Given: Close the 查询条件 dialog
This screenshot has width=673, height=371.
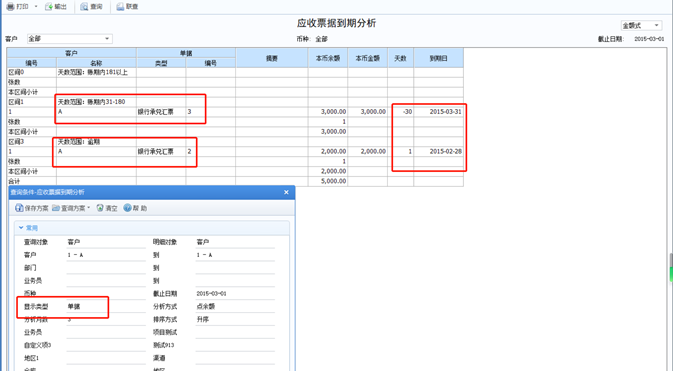Looking at the screenshot, I should [286, 192].
